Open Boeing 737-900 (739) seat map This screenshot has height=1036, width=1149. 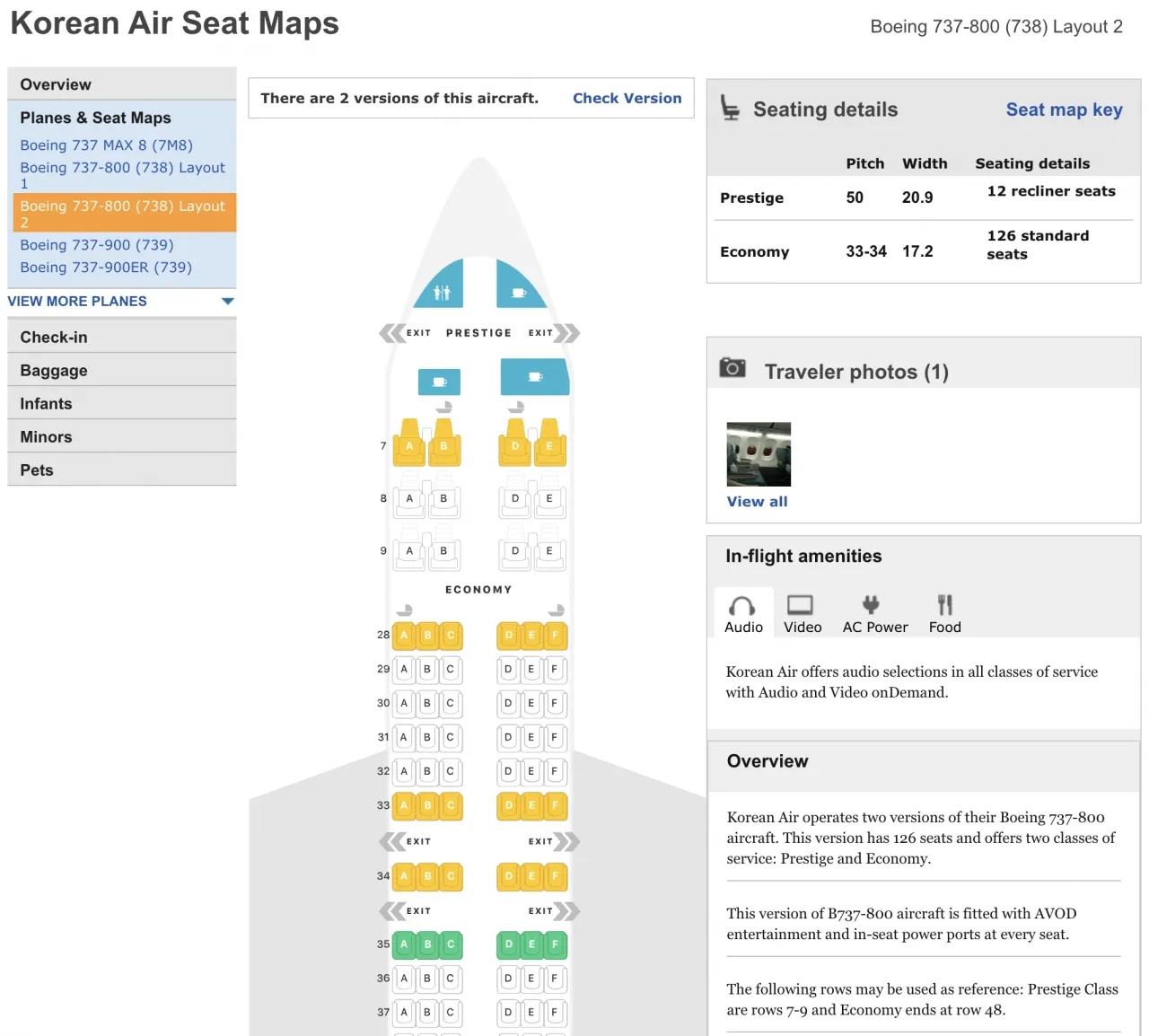click(x=97, y=245)
